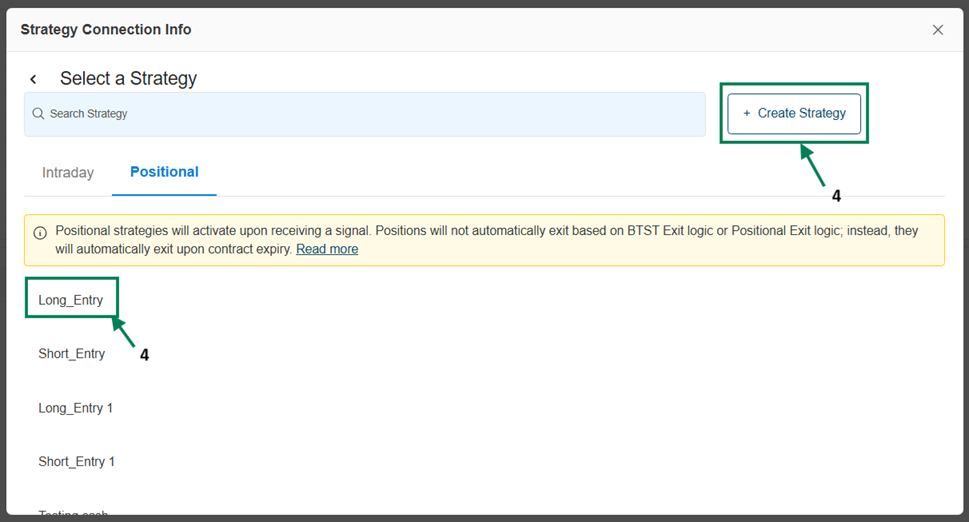
Task: Open the Read more link
Action: pyautogui.click(x=327, y=249)
